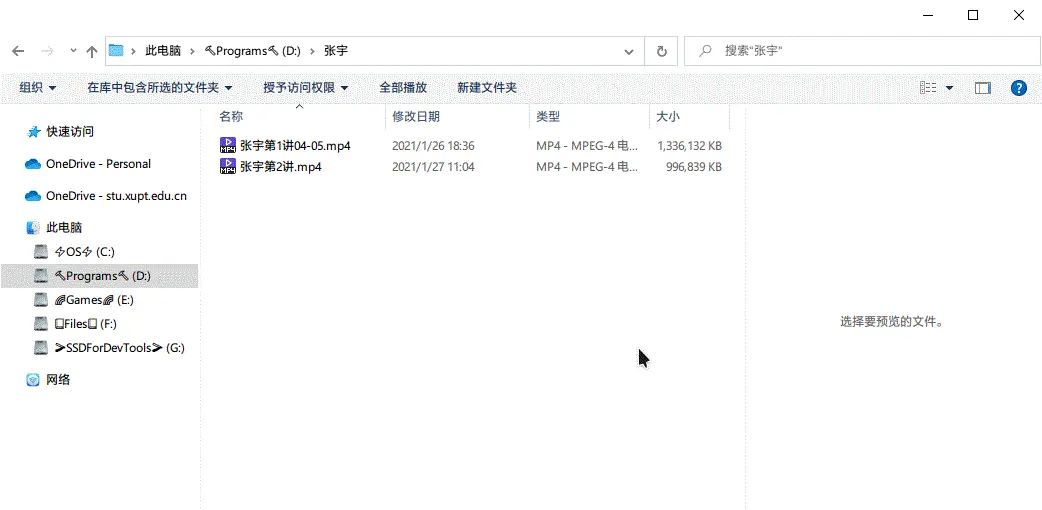Click the type cell of 张宇第2讲.mp4
Image resolution: width=1042 pixels, height=510 pixels.
coord(587,167)
